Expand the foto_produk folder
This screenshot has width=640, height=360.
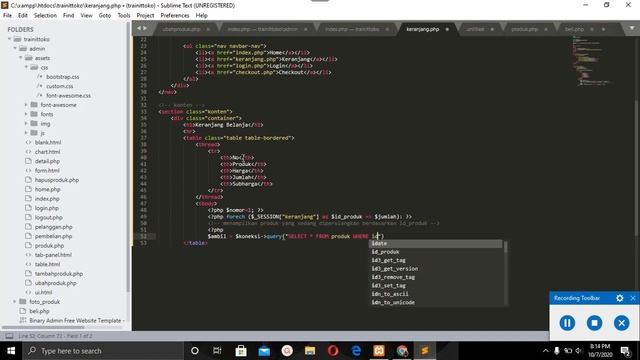(15, 302)
